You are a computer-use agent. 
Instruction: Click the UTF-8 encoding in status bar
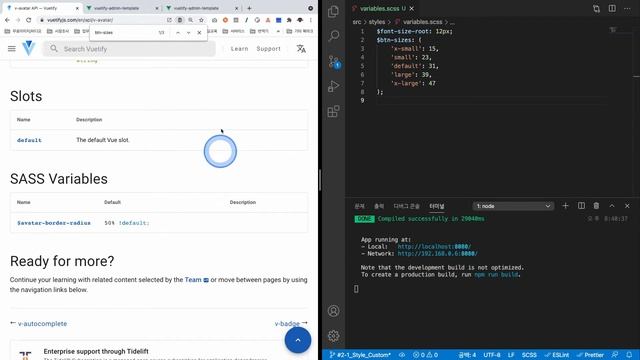tap(492, 355)
